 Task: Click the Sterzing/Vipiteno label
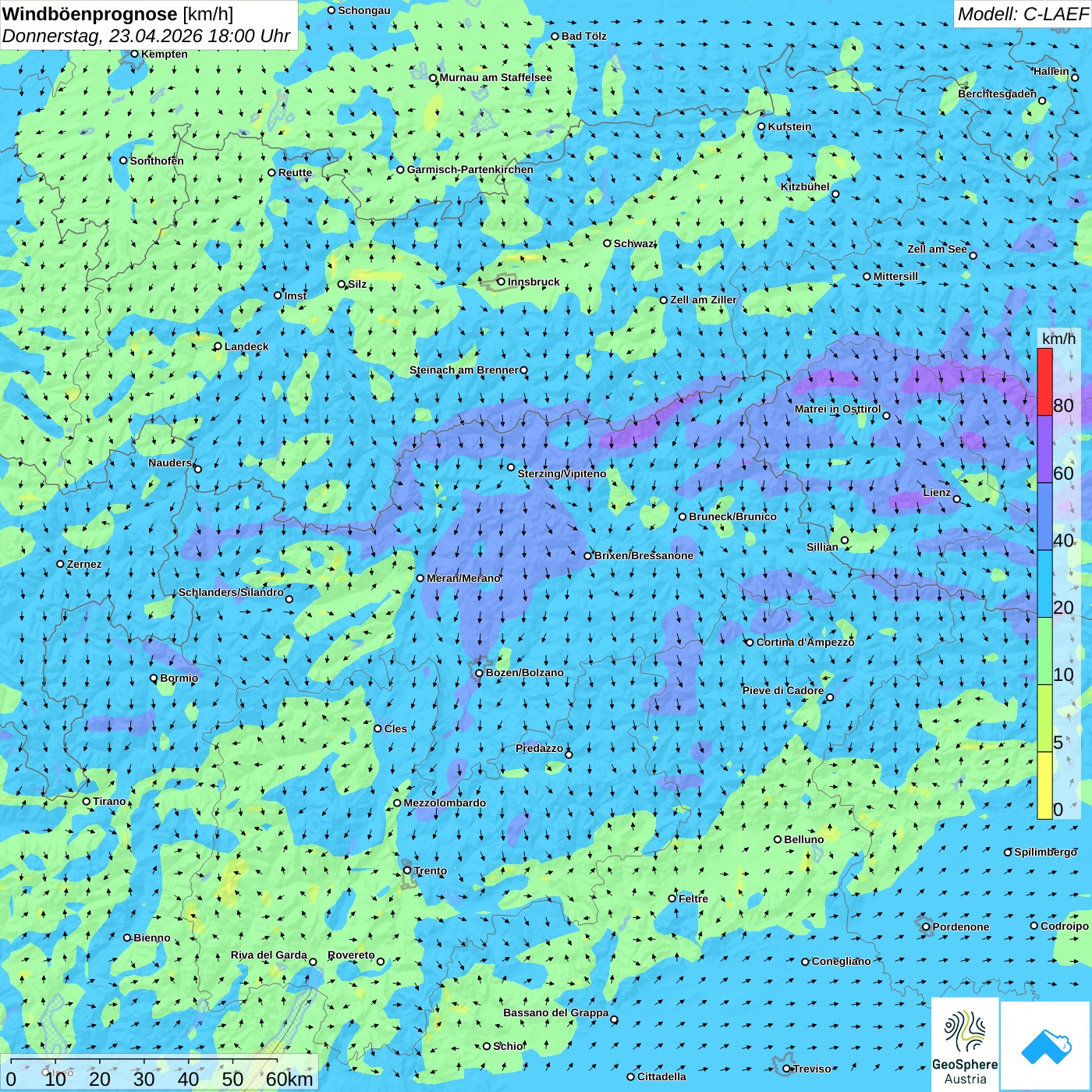point(562,473)
